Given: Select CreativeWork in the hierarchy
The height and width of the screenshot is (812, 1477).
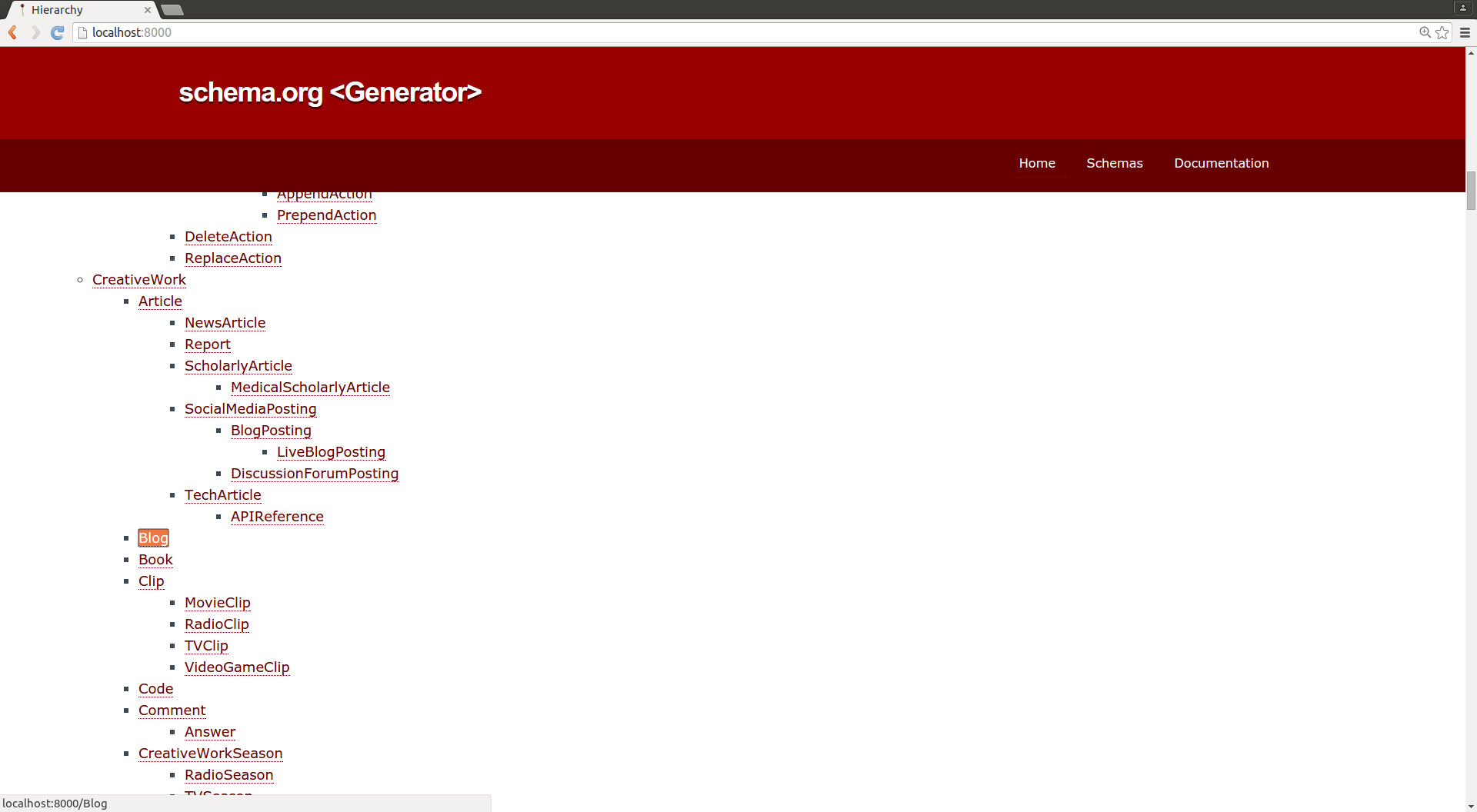Looking at the screenshot, I should click(x=139, y=280).
